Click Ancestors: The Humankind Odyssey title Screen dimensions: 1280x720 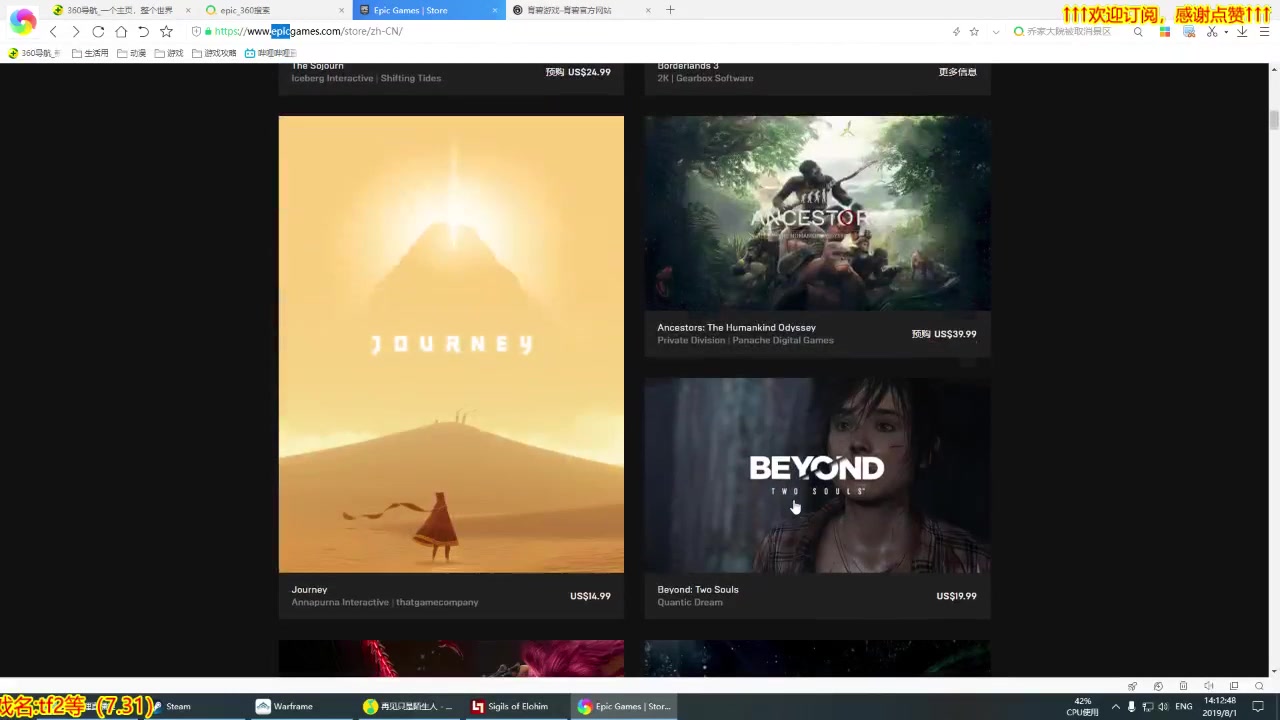(736, 328)
